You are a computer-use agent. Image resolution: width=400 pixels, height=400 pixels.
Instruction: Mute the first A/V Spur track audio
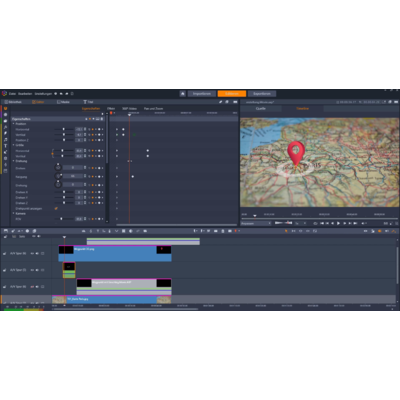pyautogui.click(x=37, y=253)
